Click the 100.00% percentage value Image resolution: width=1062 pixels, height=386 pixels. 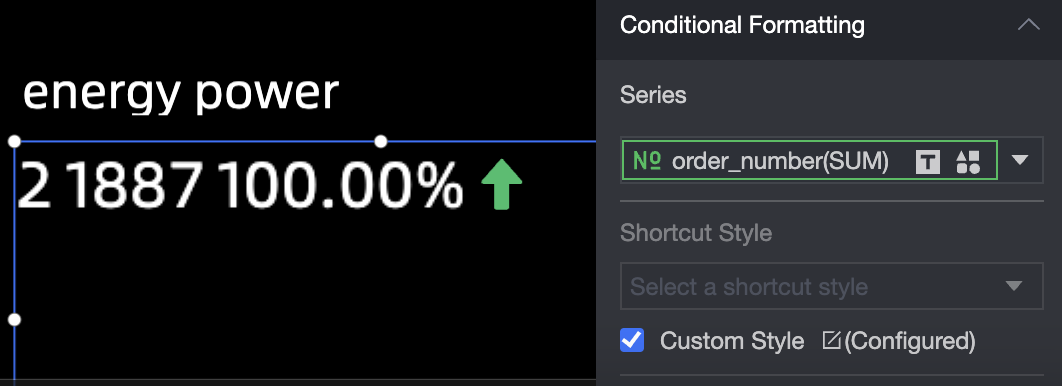tap(343, 185)
